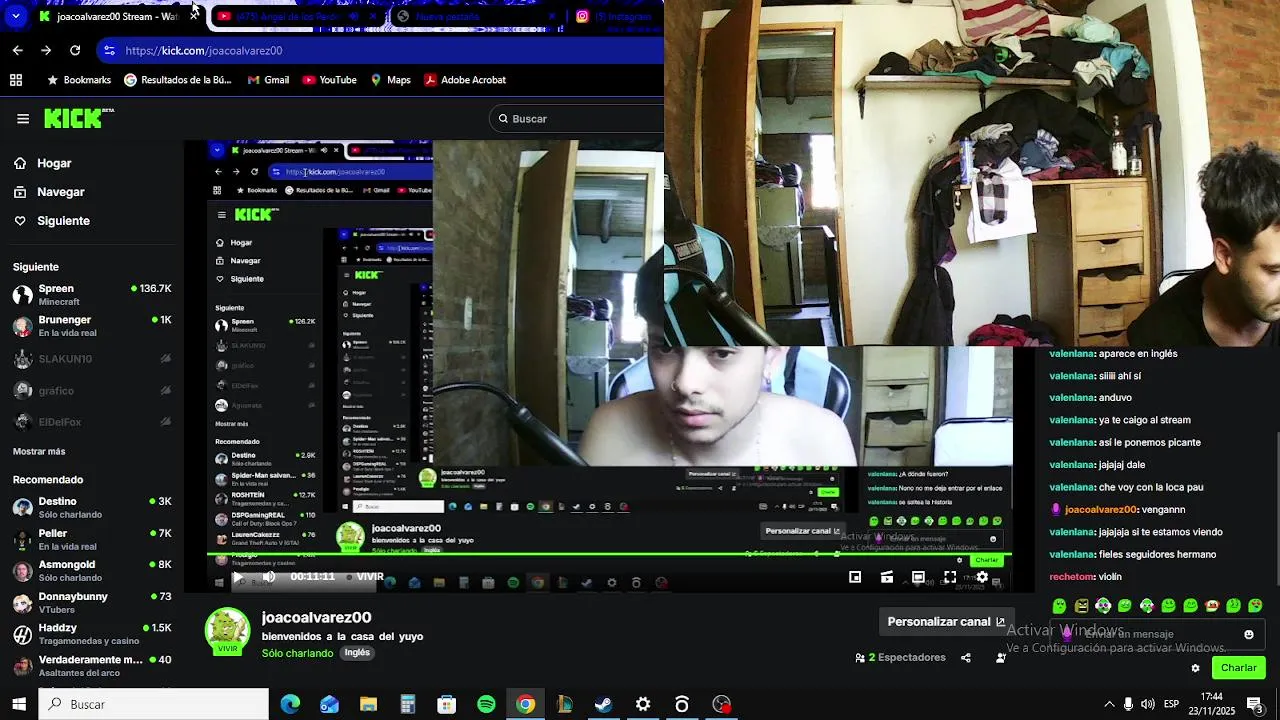
Task: Open File Explorer from taskbar
Action: [368, 704]
